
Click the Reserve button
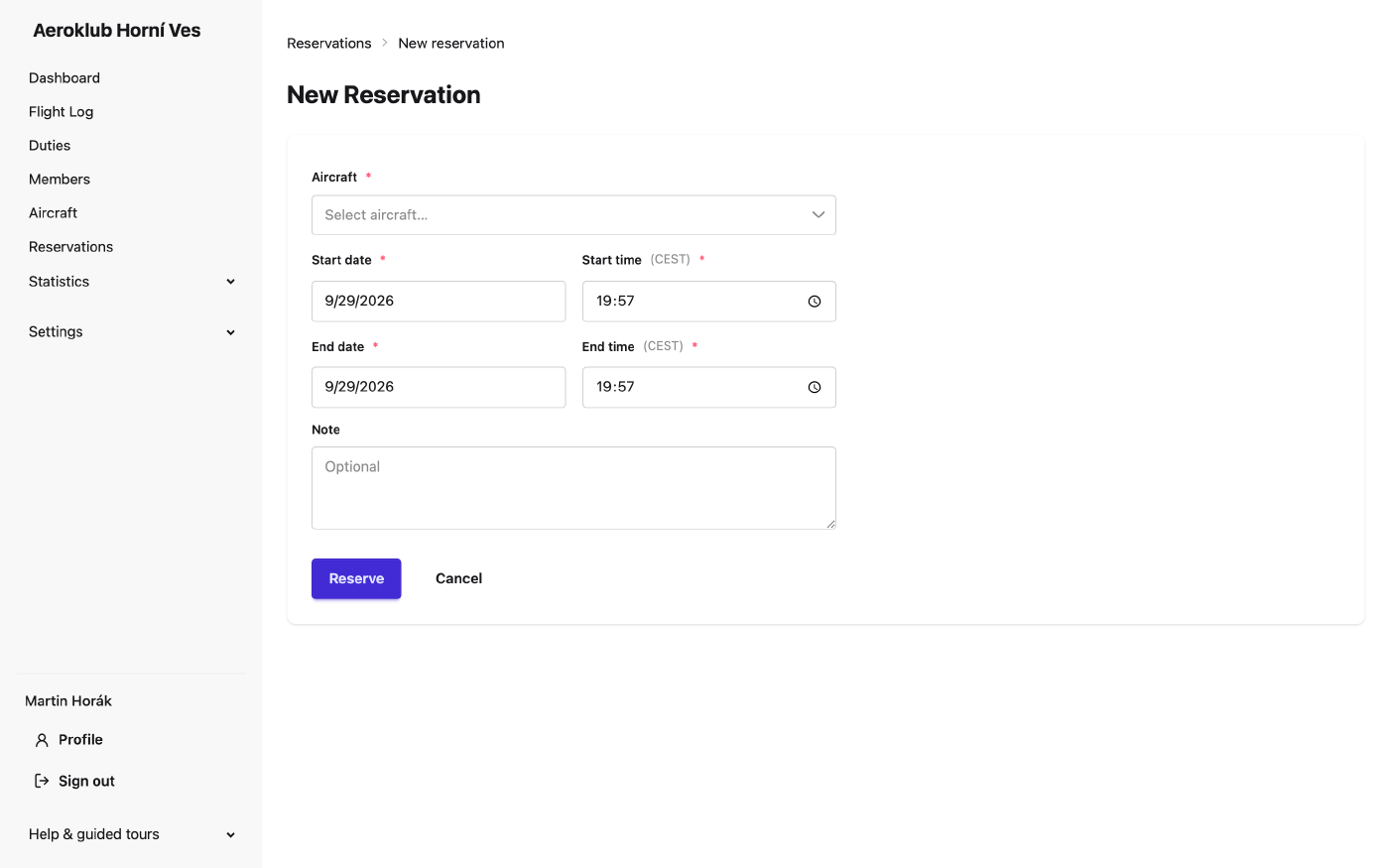click(x=356, y=579)
